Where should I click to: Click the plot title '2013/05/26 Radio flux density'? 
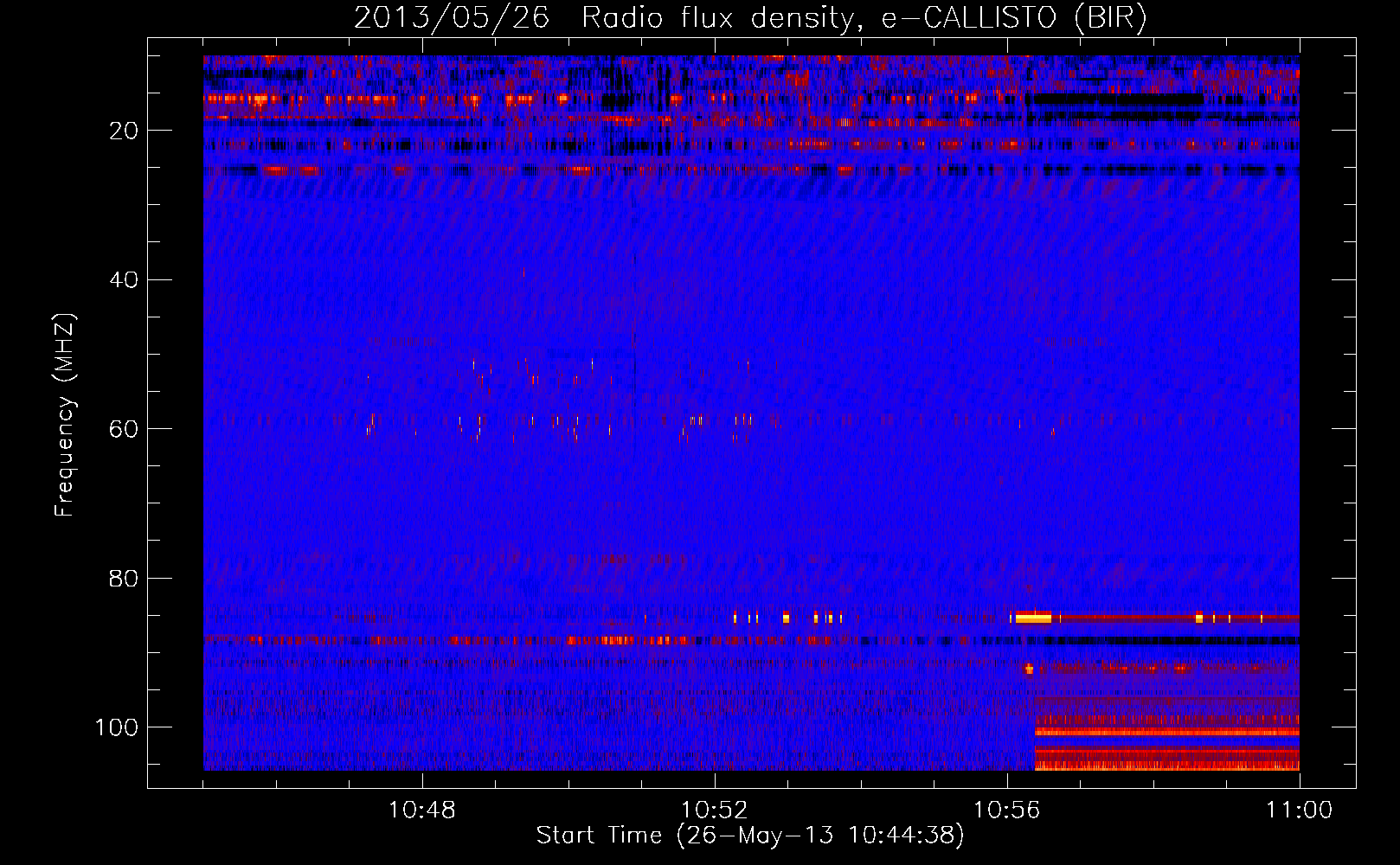coord(603,17)
